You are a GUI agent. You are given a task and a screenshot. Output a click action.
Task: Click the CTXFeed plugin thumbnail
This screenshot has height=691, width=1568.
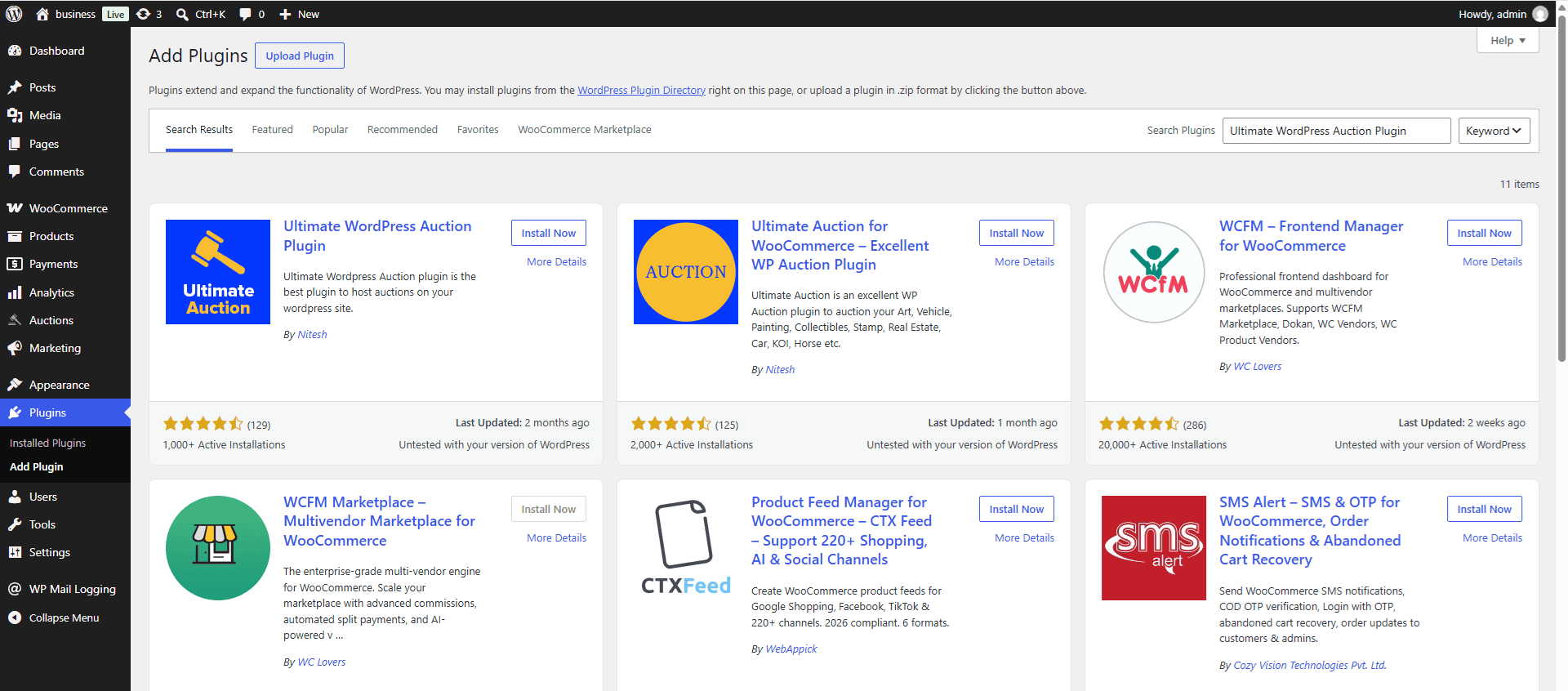pos(686,548)
